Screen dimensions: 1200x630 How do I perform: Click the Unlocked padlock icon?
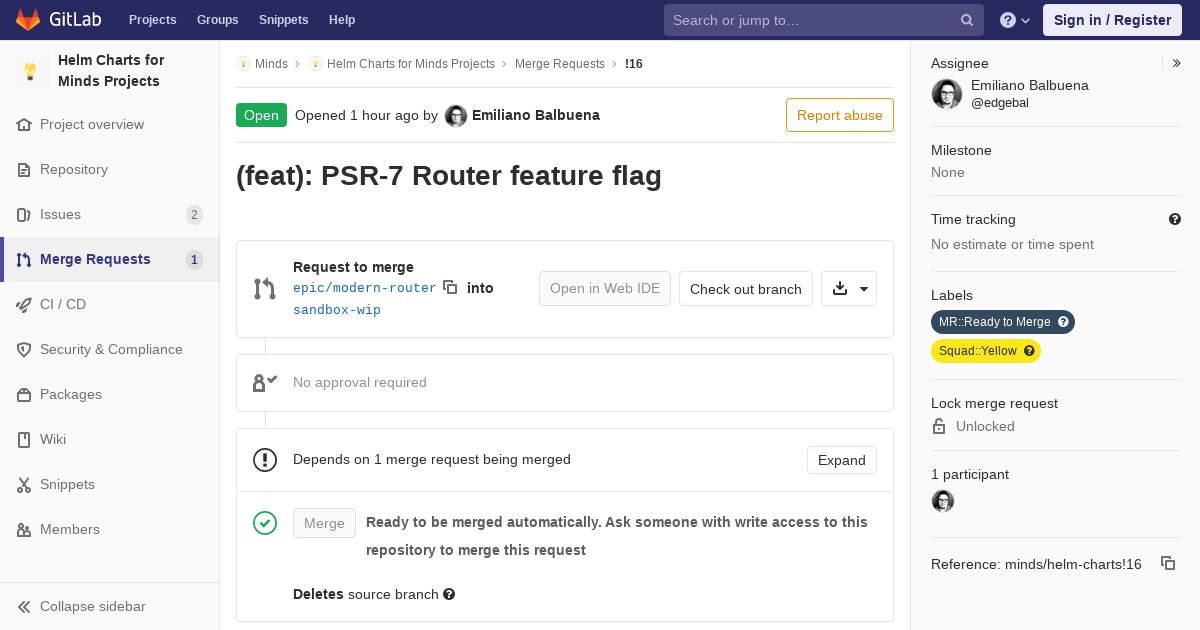coord(939,426)
